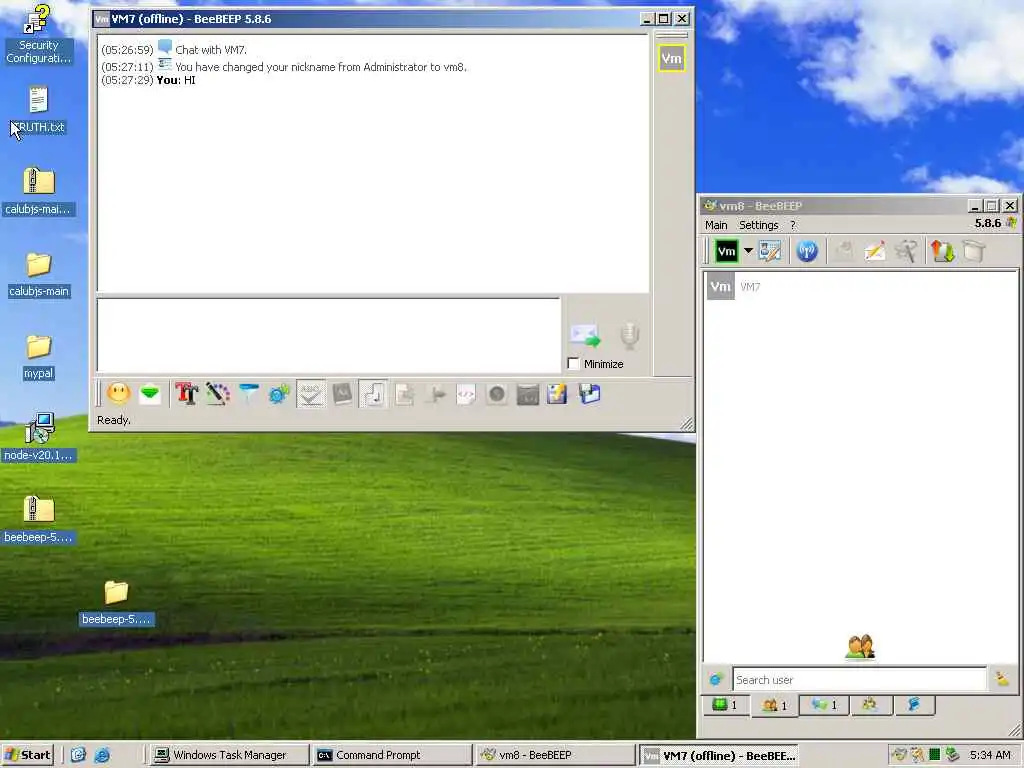Click the blue funnel filter icon

[249, 394]
